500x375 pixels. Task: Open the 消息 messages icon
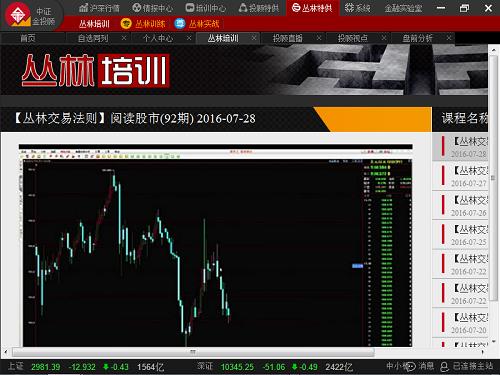411,367
